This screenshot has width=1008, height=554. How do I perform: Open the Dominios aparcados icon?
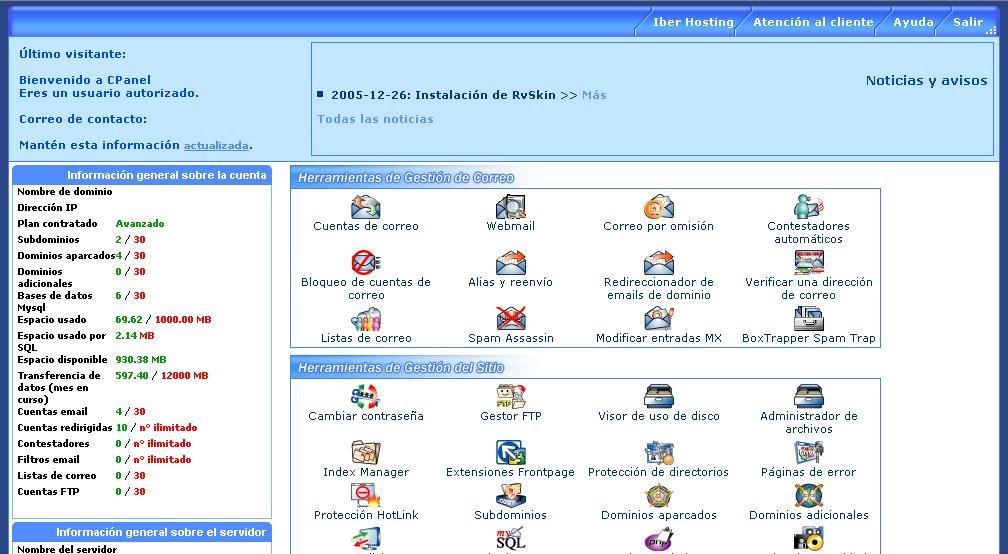point(658,496)
